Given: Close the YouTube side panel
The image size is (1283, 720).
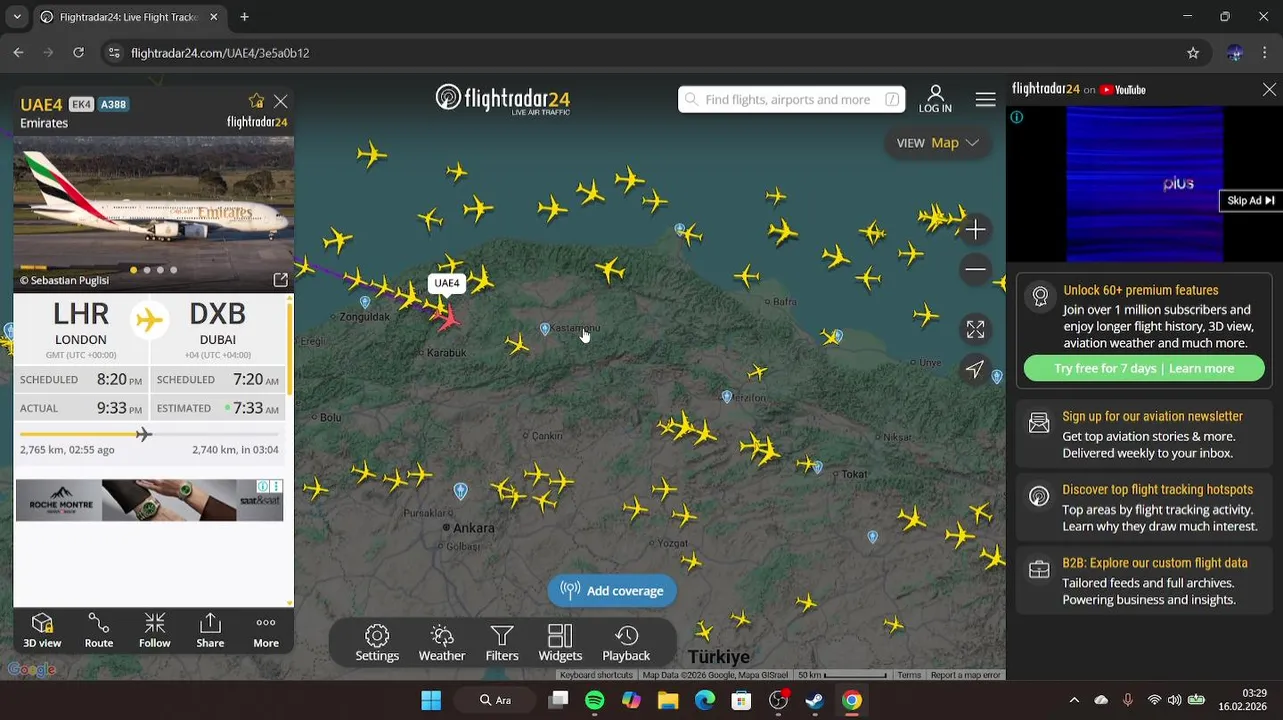Looking at the screenshot, I should [1269, 90].
